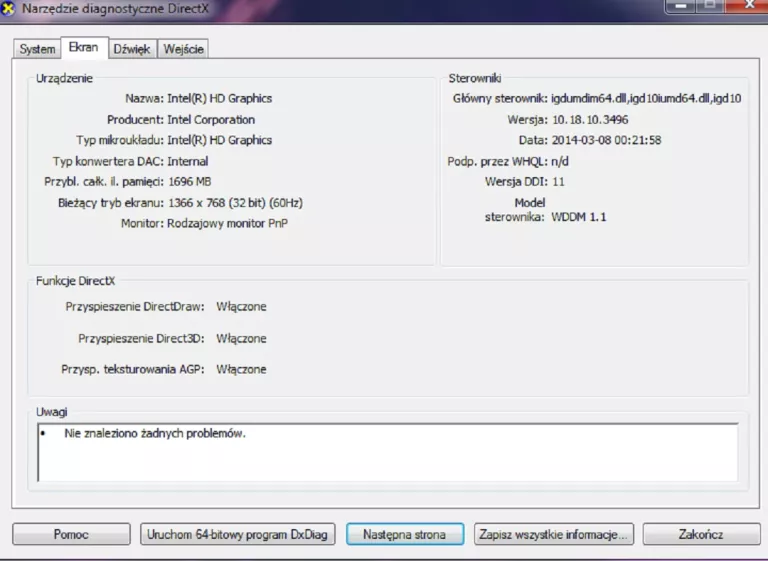Click Włączone next to Przyspieszenie Direct3D
Viewport: 768px width, 561px height.
[241, 339]
